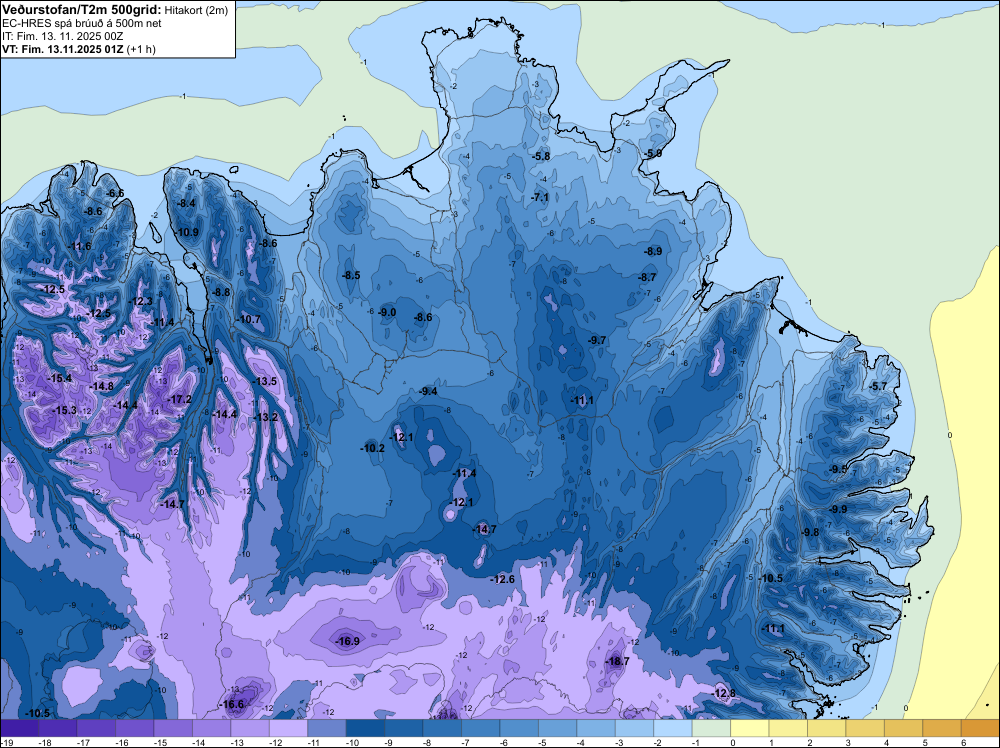Viewport: 1000px width, 748px height.
Task: Select the -12.8 temperature value
Action: 723,693
